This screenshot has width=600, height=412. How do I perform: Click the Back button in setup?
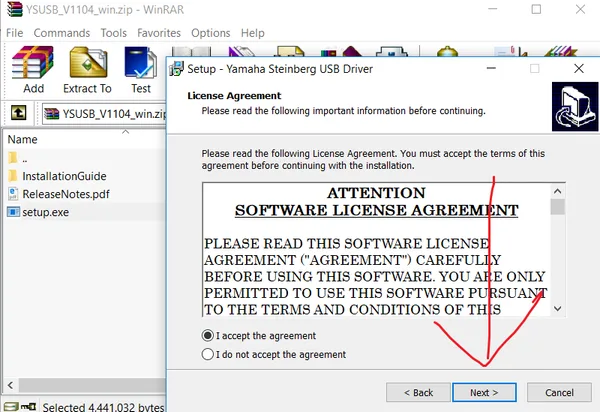coord(418,392)
